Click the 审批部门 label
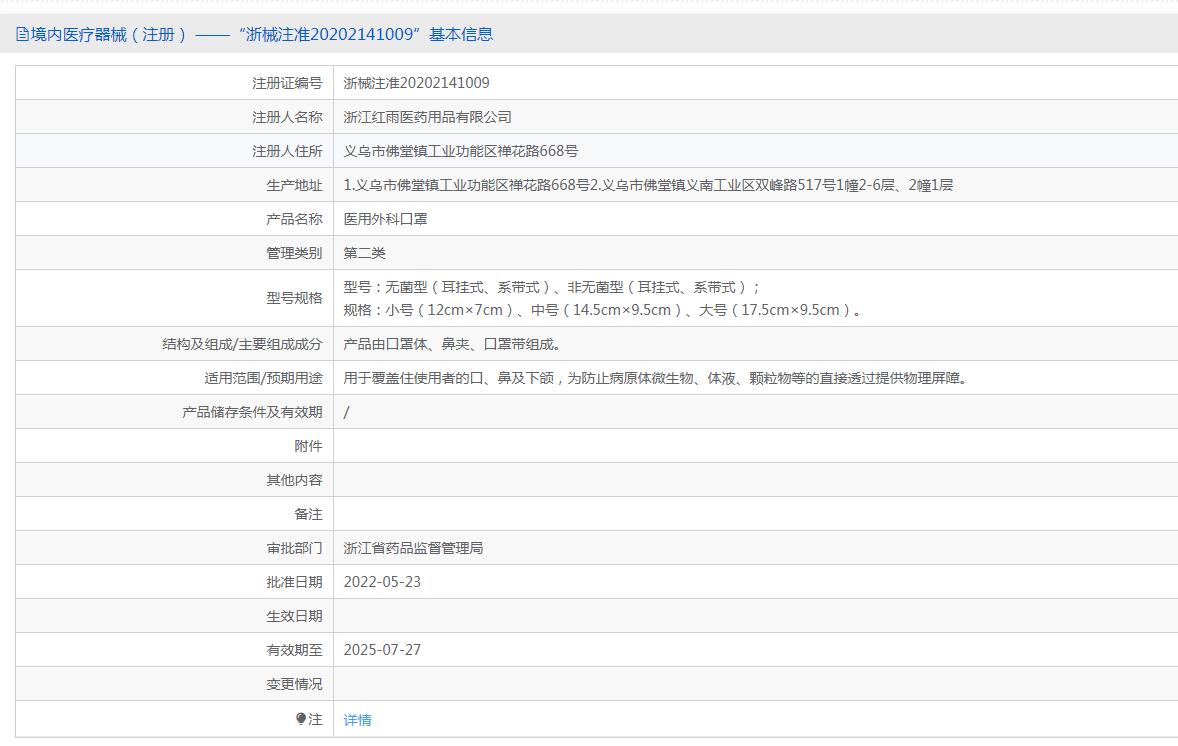The height and width of the screenshot is (746, 1178). 294,548
